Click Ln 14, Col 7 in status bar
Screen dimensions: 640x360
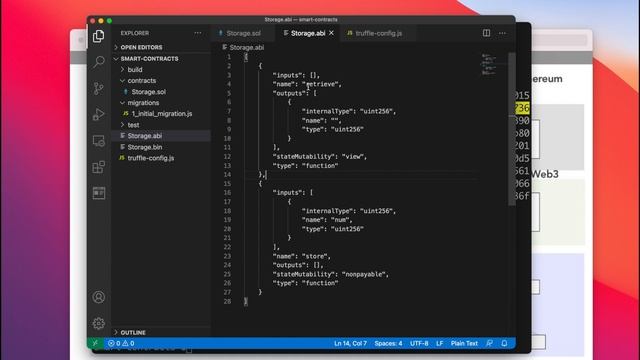click(350, 343)
